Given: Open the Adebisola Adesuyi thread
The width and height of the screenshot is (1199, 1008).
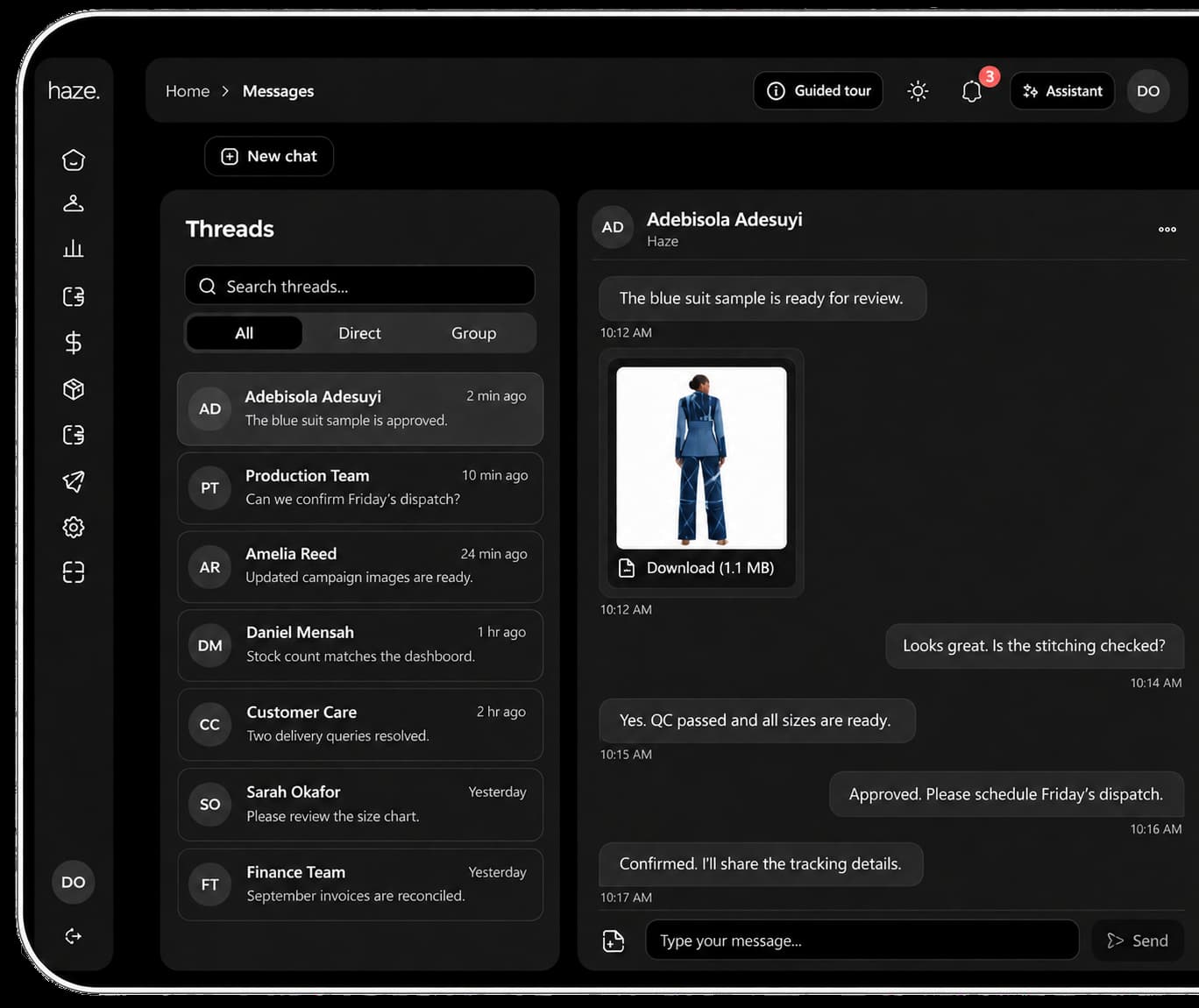Looking at the screenshot, I should click(x=360, y=409).
